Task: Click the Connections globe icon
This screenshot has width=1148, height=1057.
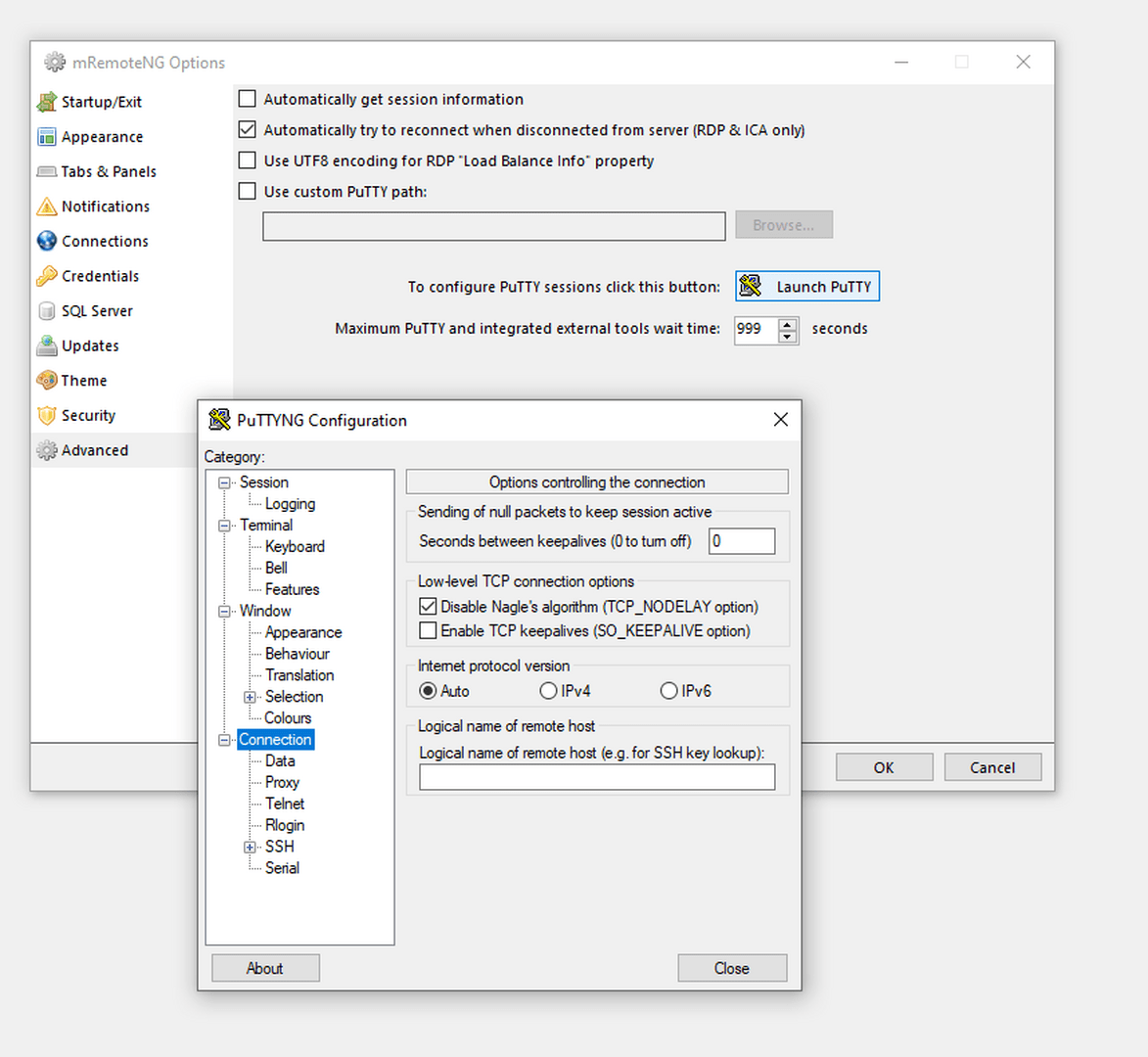Action: coord(47,241)
